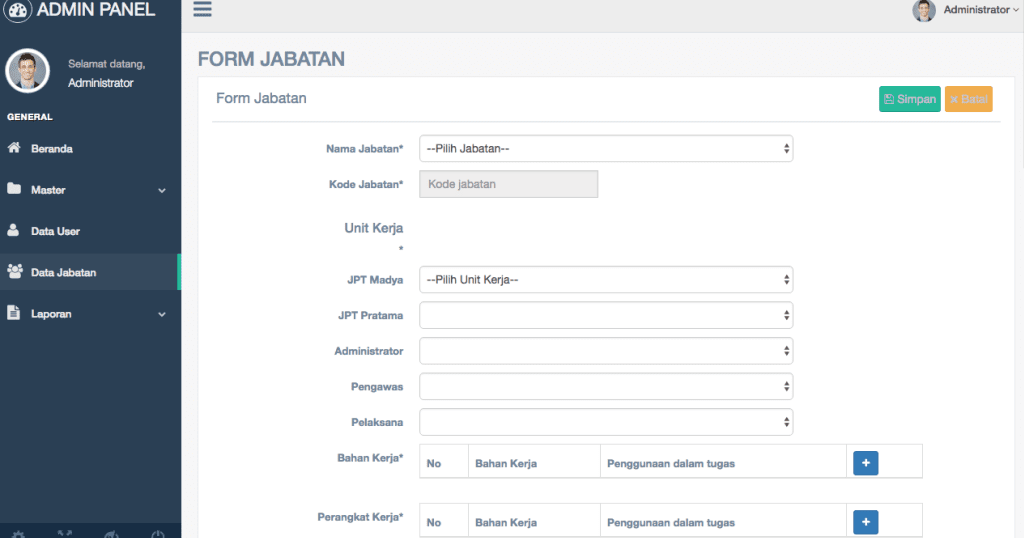Open the Pengawas dropdown
Viewport: 1024px width, 538px height.
[x=606, y=386]
